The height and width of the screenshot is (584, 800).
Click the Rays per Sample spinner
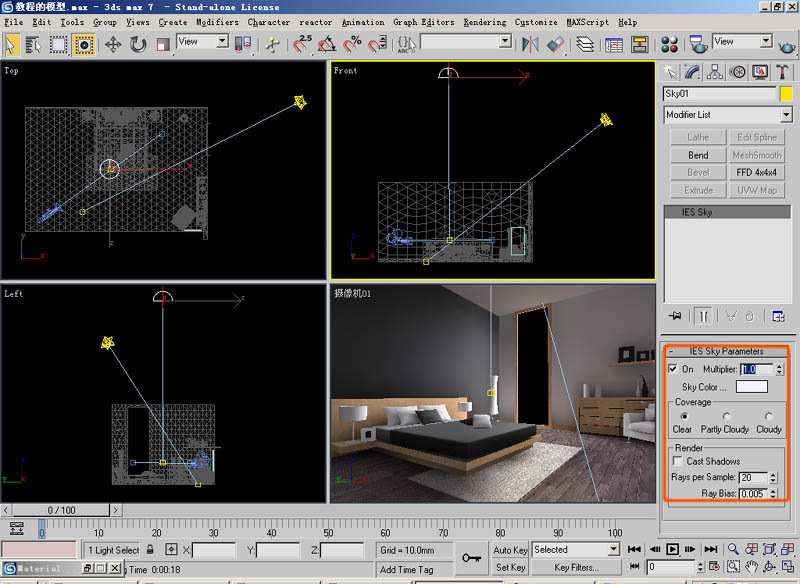coord(773,477)
